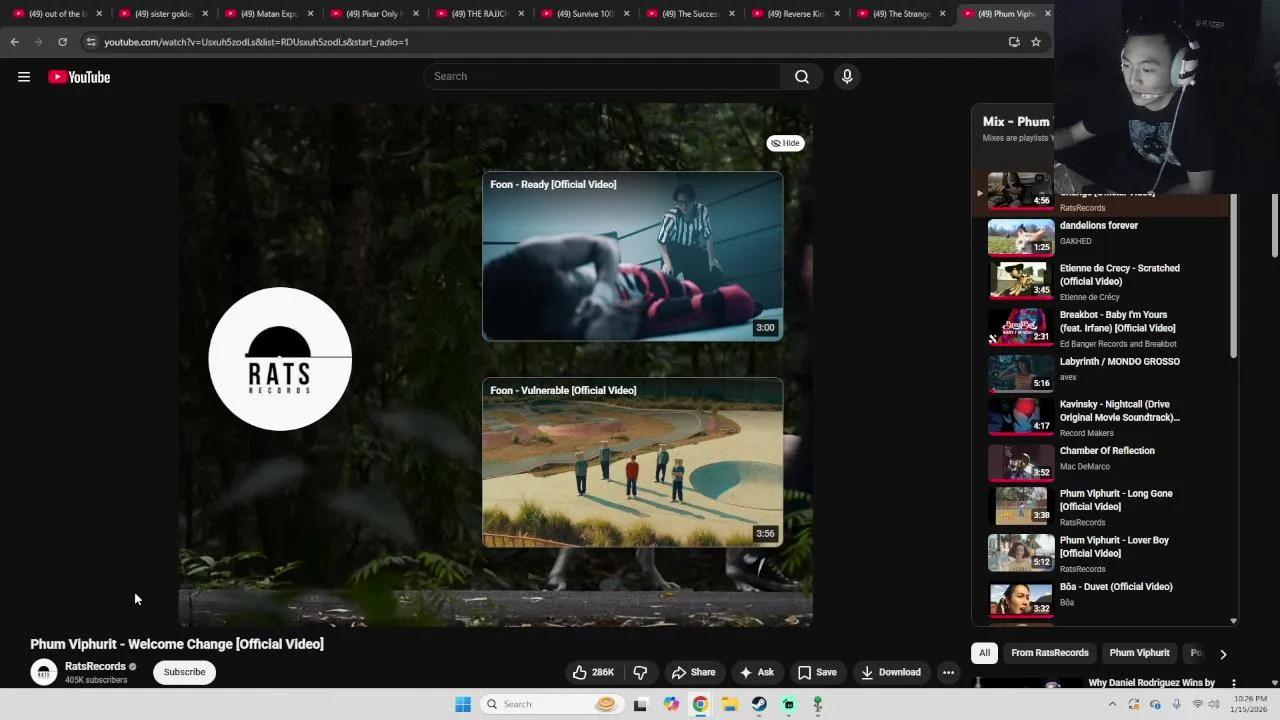Download the video
The width and height of the screenshot is (1280, 720).
click(x=891, y=672)
